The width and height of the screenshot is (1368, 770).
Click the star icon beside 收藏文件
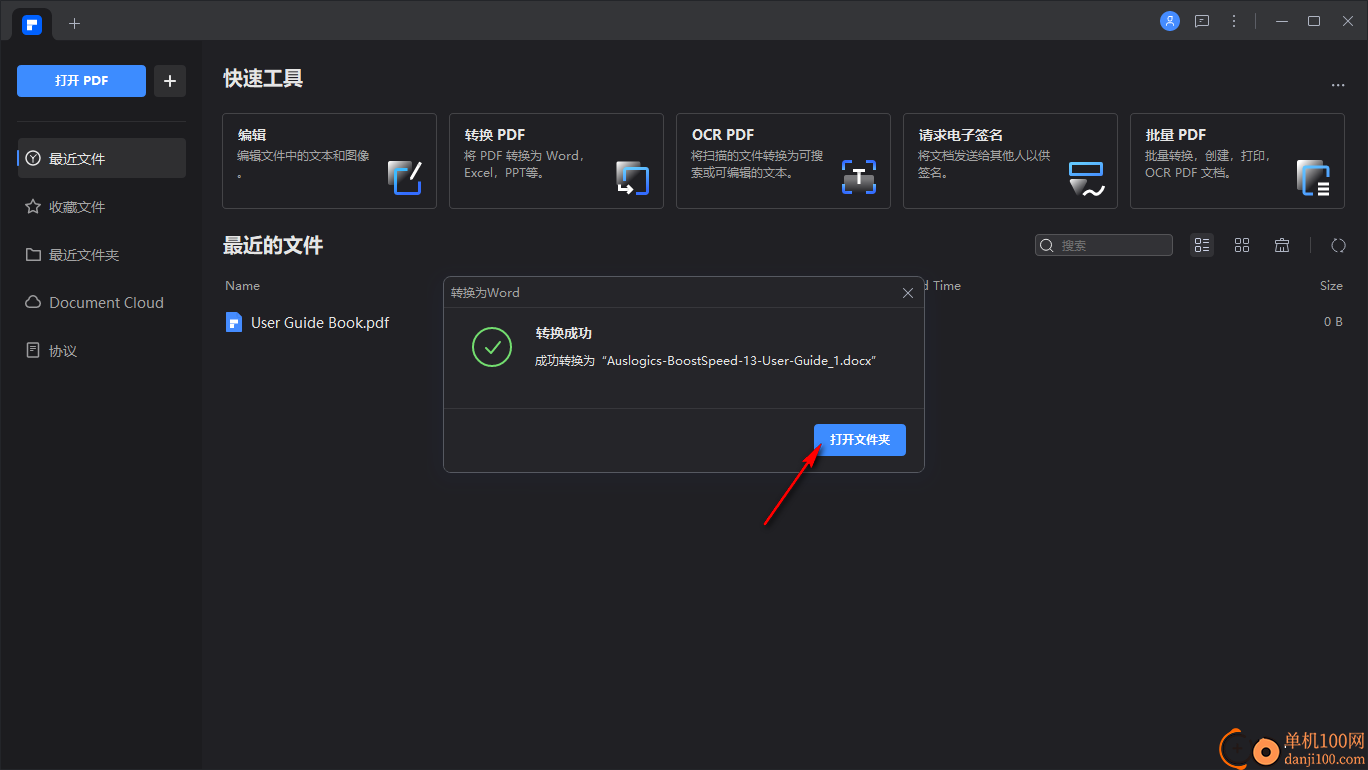coord(33,207)
